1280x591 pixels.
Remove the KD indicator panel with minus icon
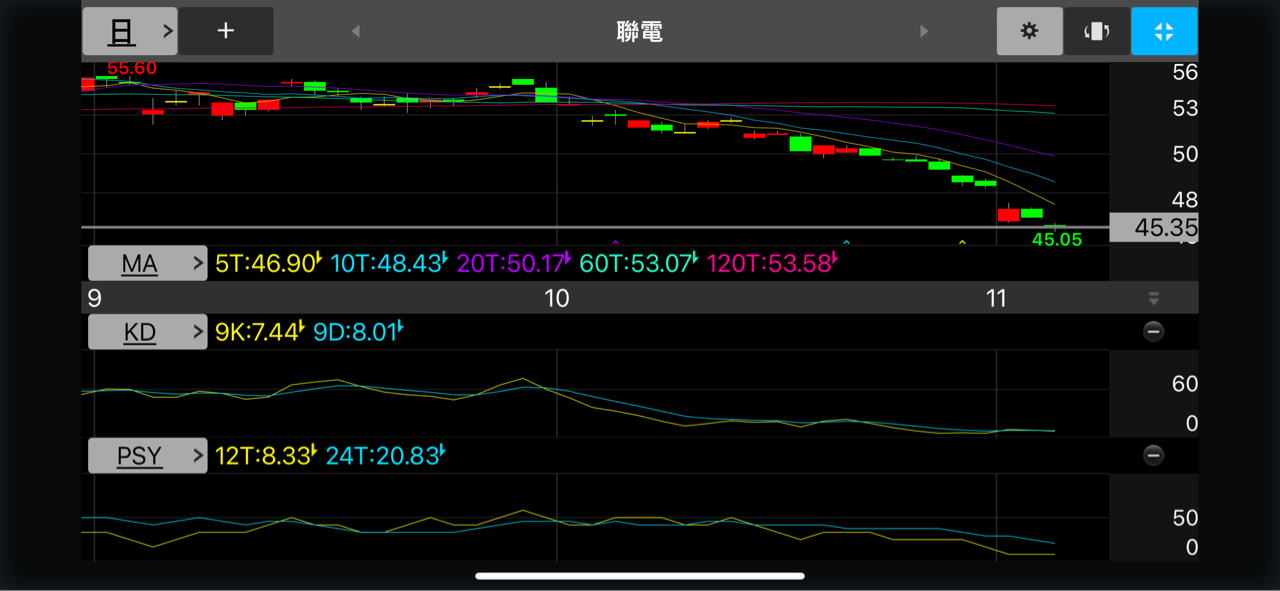1153,332
